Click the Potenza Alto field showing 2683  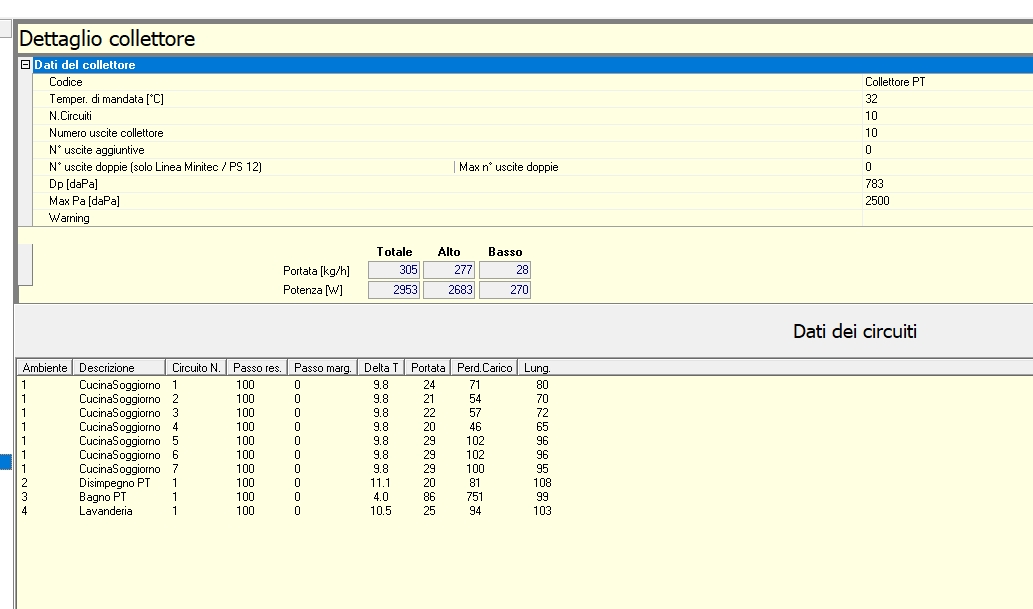pos(449,290)
